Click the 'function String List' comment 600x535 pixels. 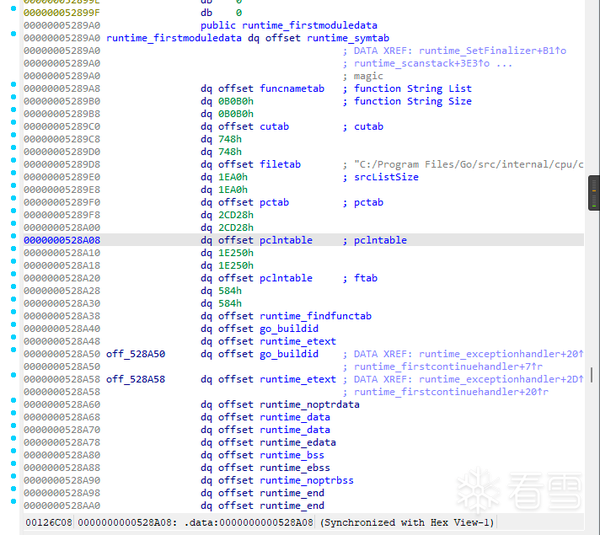412,88
